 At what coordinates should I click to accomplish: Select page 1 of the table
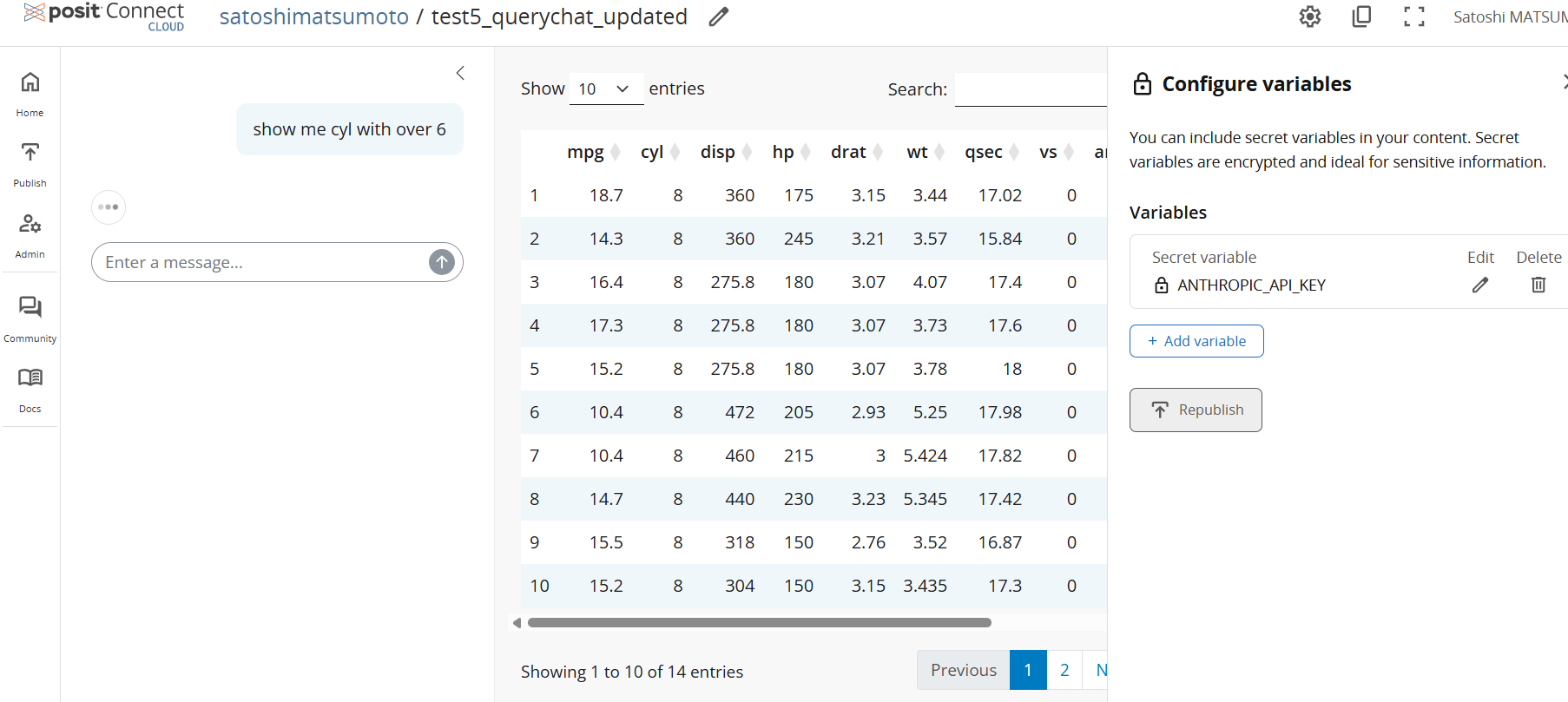pyautogui.click(x=1028, y=670)
